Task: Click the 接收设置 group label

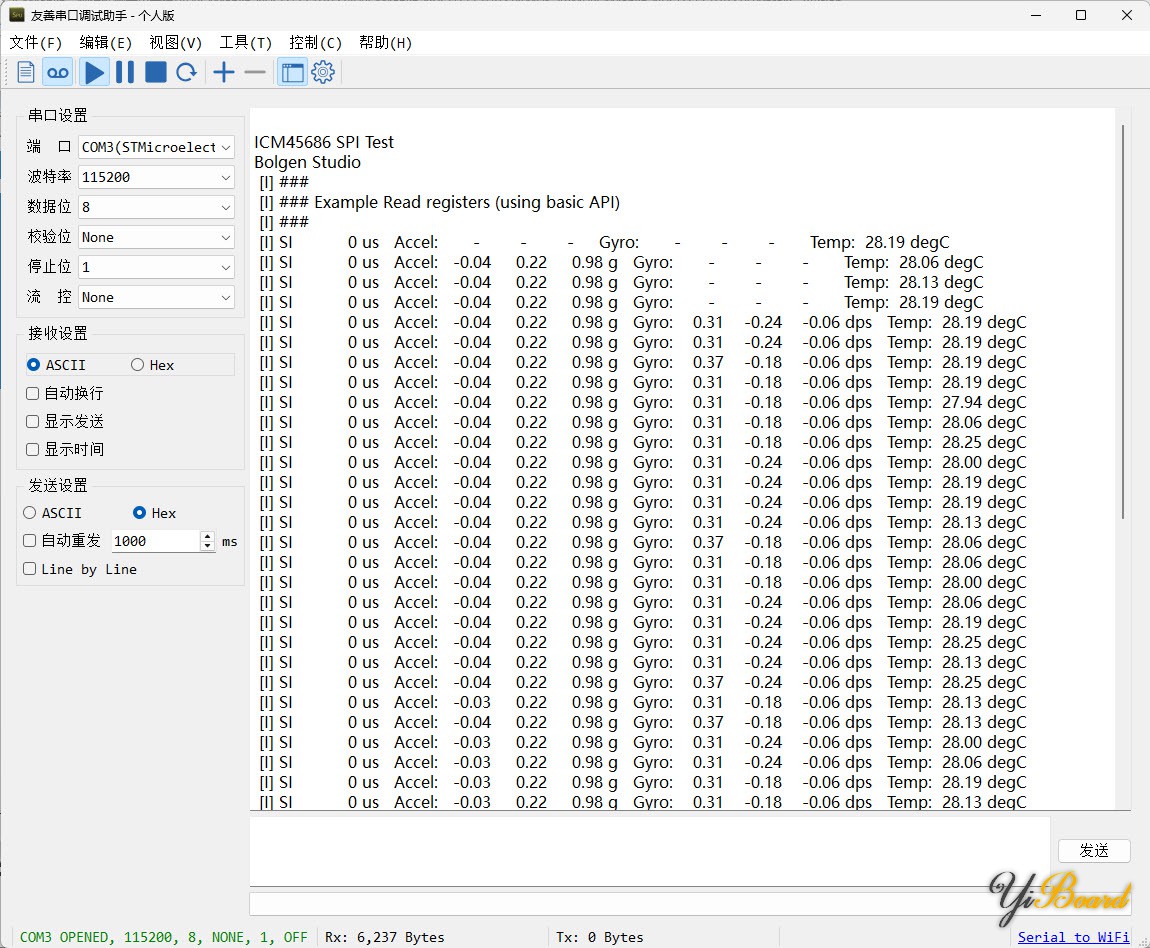Action: 58,334
